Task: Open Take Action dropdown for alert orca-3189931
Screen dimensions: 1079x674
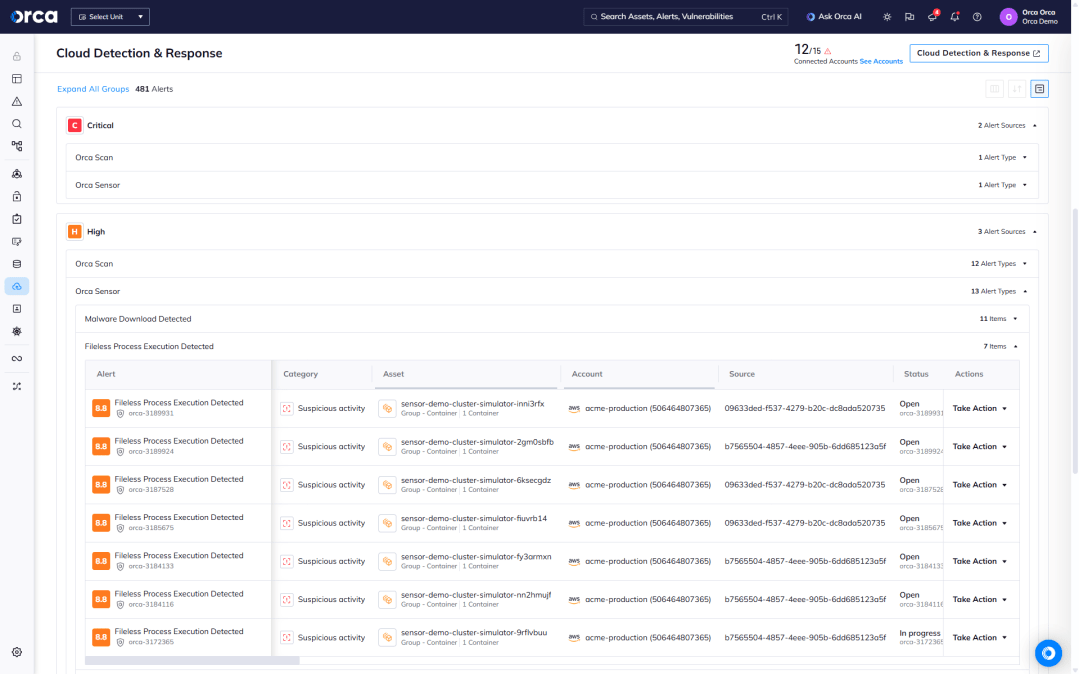Action: click(979, 408)
